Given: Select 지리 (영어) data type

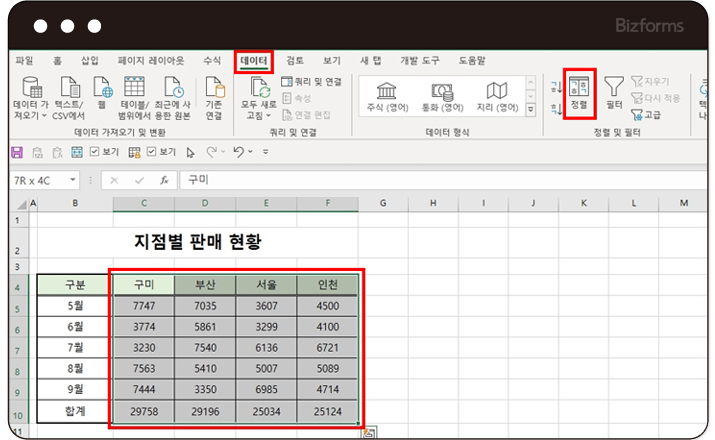Looking at the screenshot, I should pos(497,96).
